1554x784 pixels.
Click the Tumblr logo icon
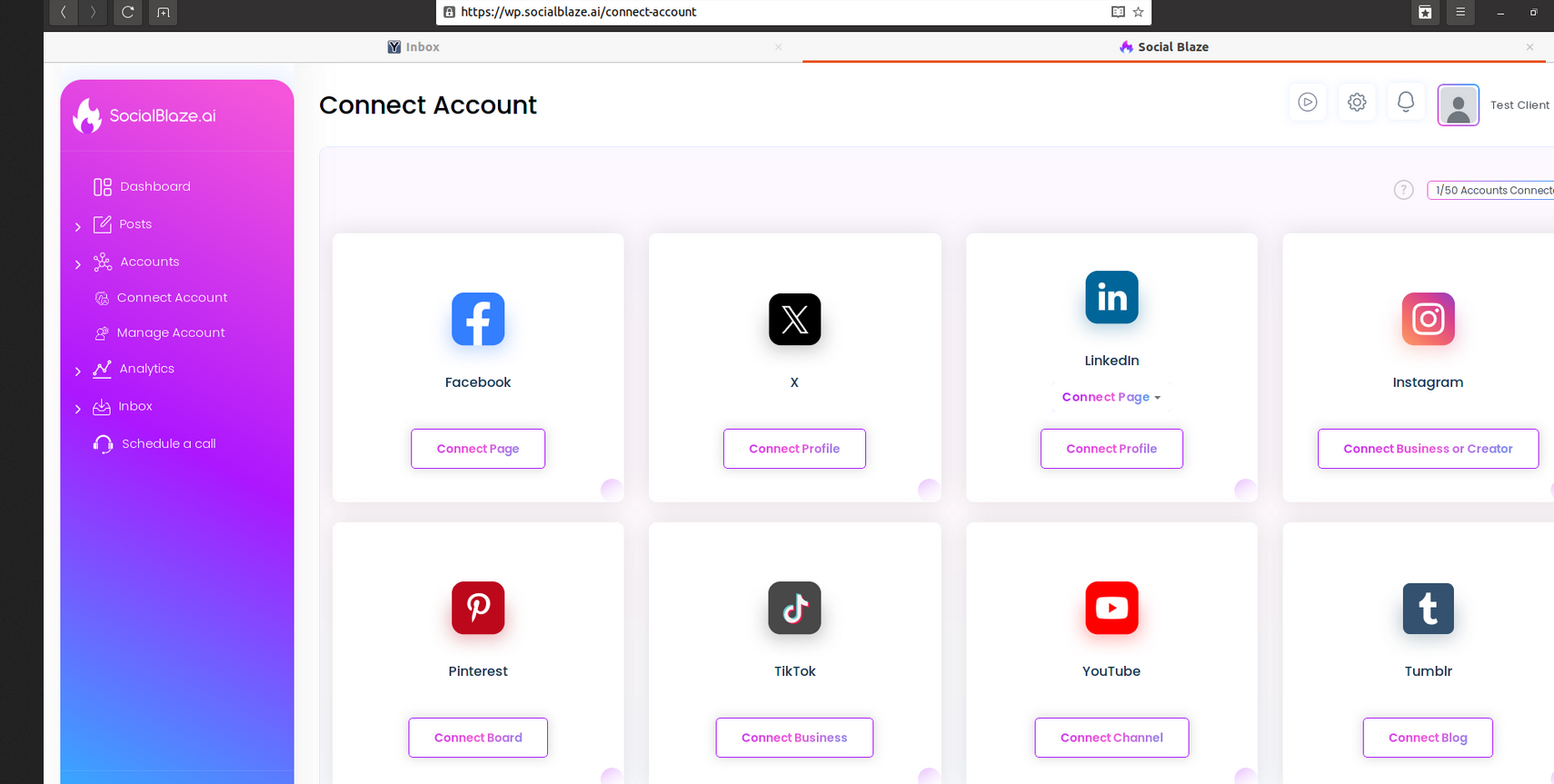pyautogui.click(x=1428, y=608)
